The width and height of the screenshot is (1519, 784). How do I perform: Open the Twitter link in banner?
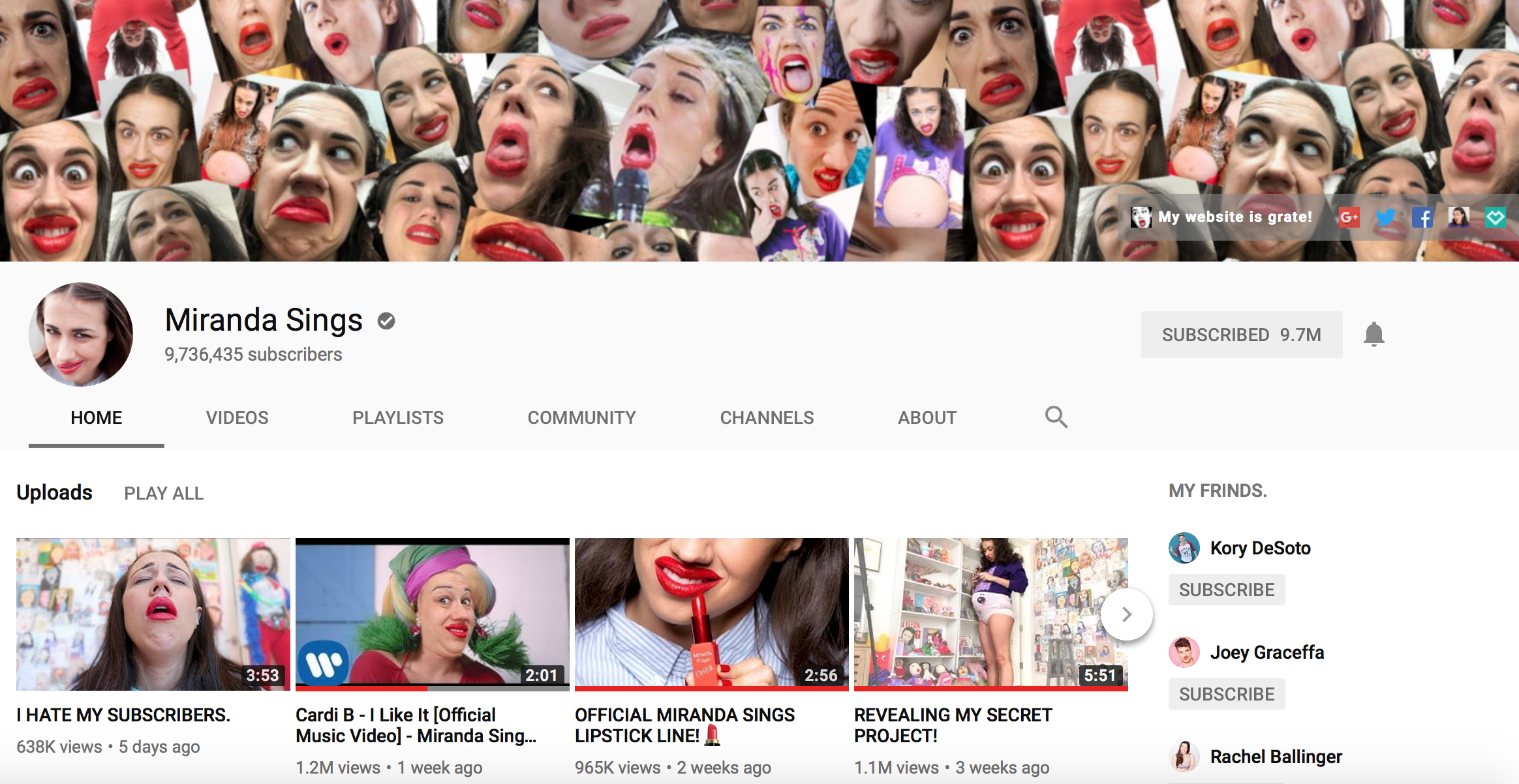tap(1385, 217)
